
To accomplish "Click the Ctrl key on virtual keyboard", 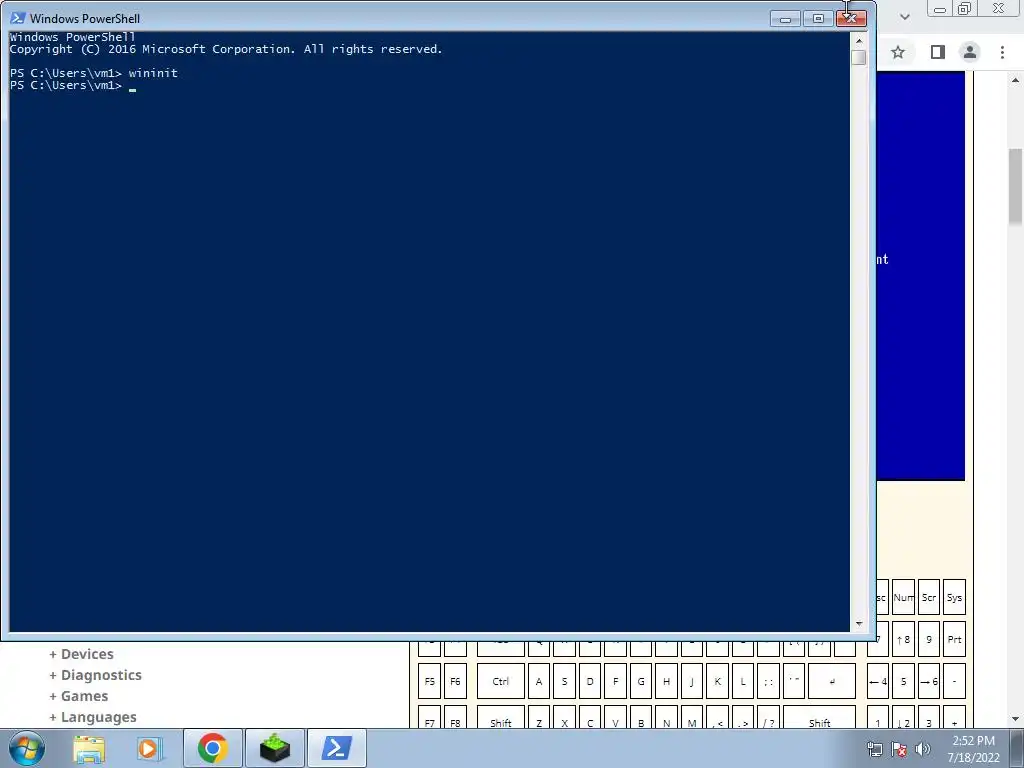I will tap(501, 681).
